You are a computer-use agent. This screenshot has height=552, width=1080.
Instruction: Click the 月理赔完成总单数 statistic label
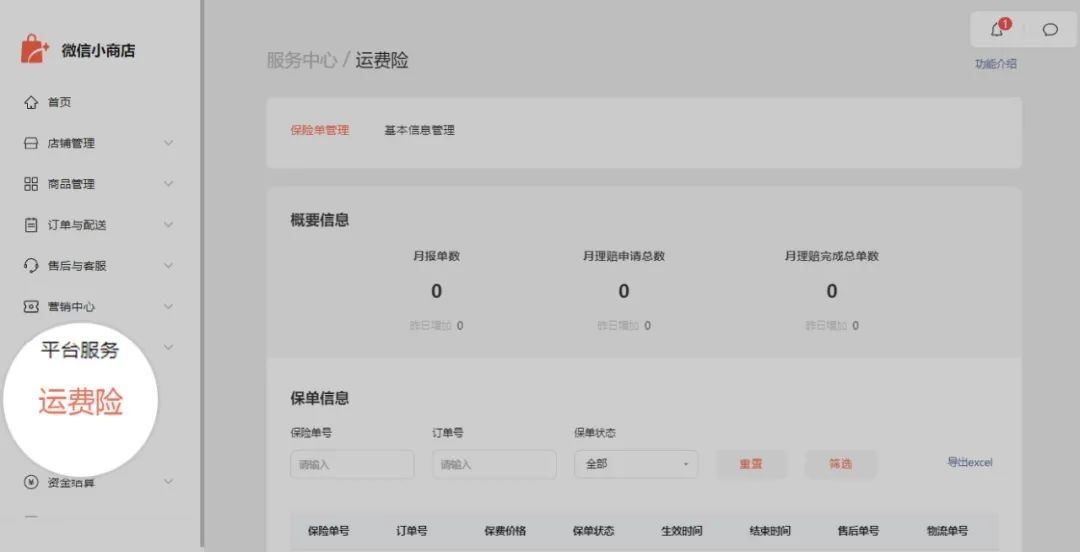point(831,256)
